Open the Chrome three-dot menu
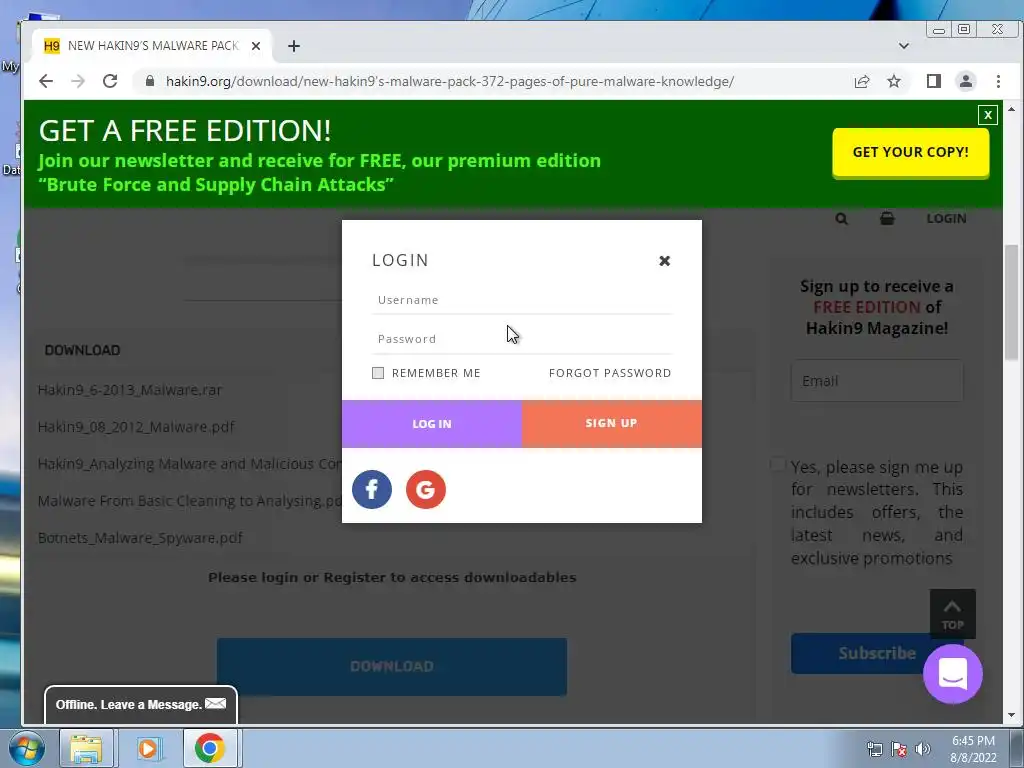This screenshot has height=768, width=1024. tap(998, 81)
